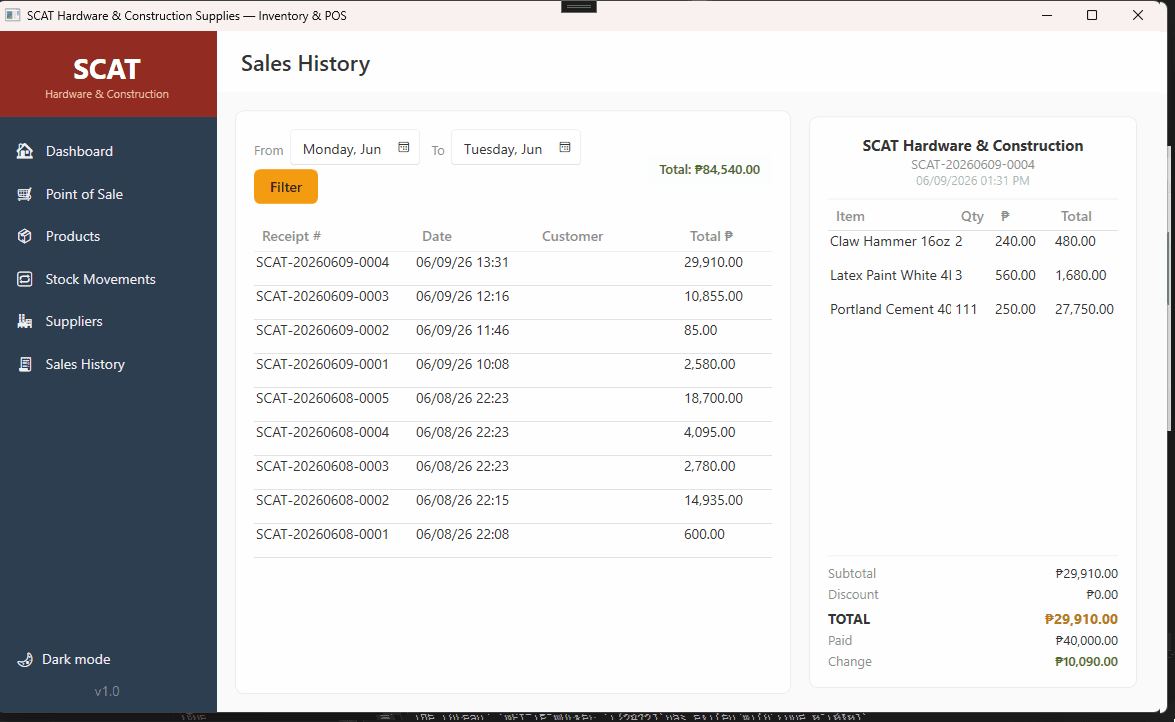Click the Dark mode moon icon

point(25,660)
